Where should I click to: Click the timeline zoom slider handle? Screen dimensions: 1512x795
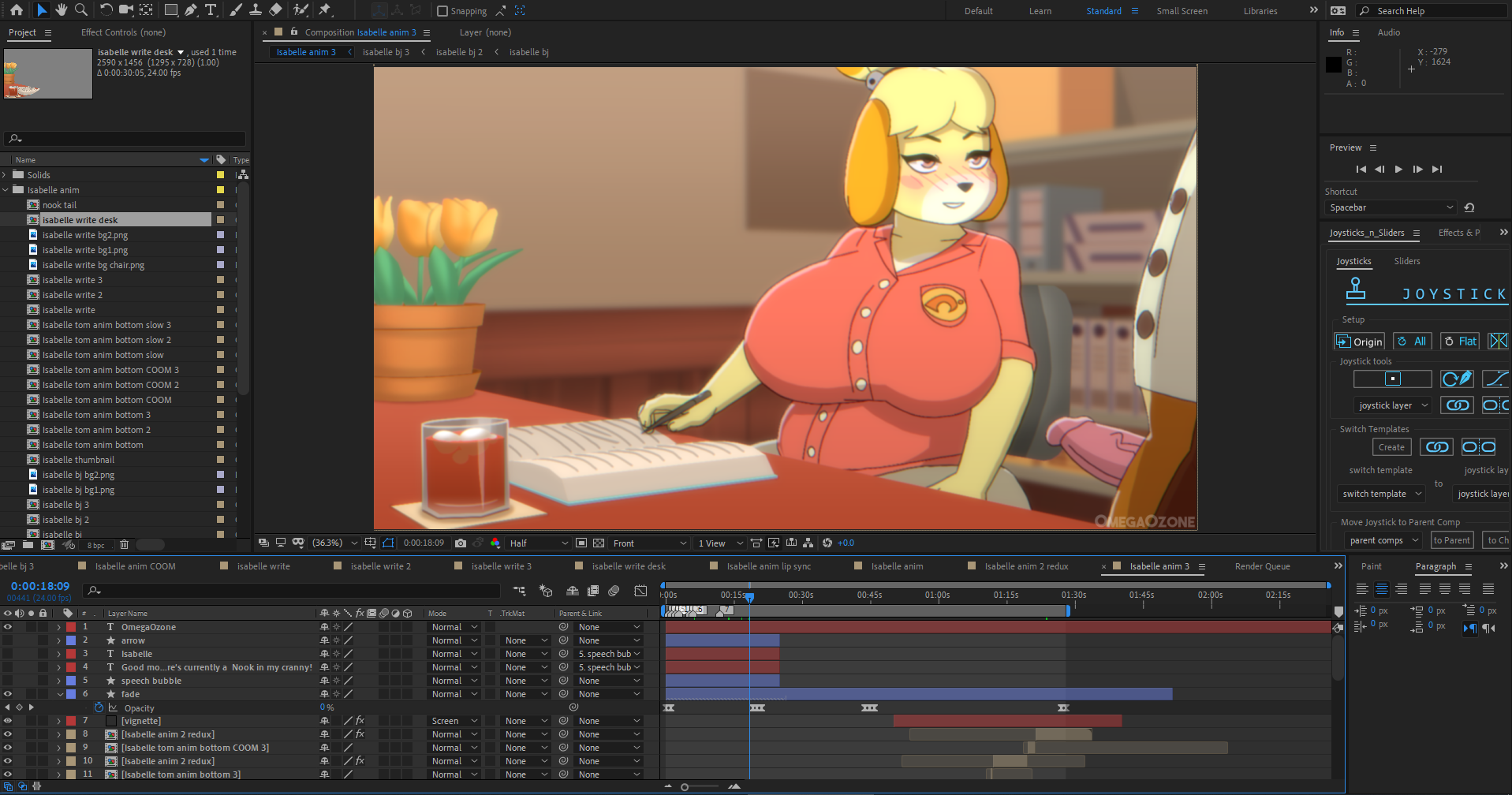click(685, 786)
